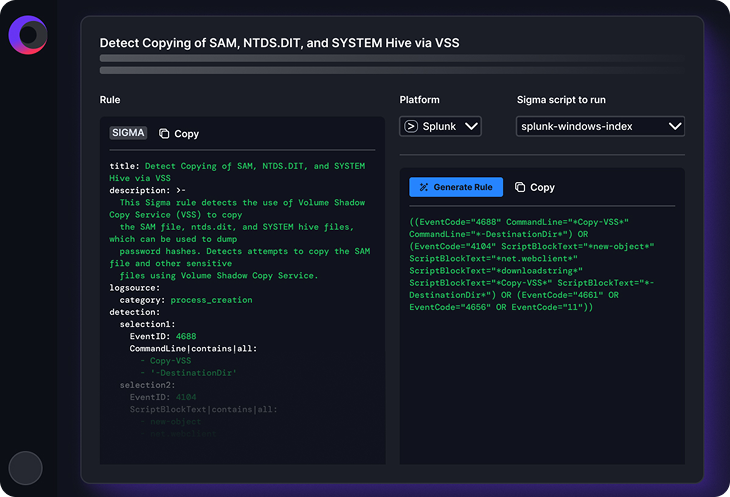Click the EventID 4104 value
This screenshot has width=730, height=497.
pos(186,397)
